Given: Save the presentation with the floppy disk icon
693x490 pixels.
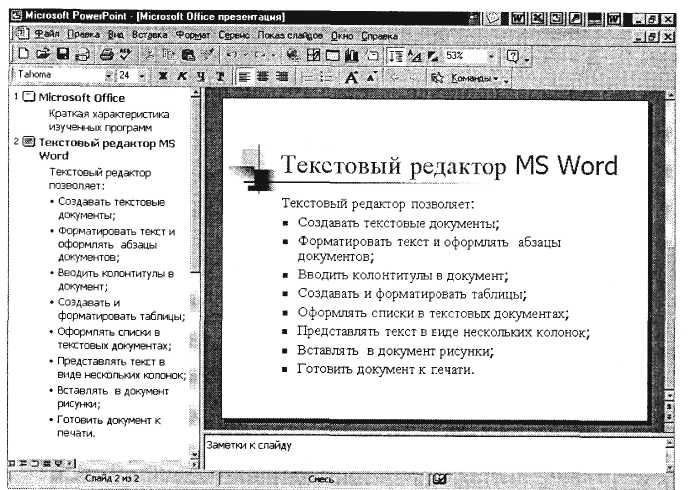Looking at the screenshot, I should (63, 55).
